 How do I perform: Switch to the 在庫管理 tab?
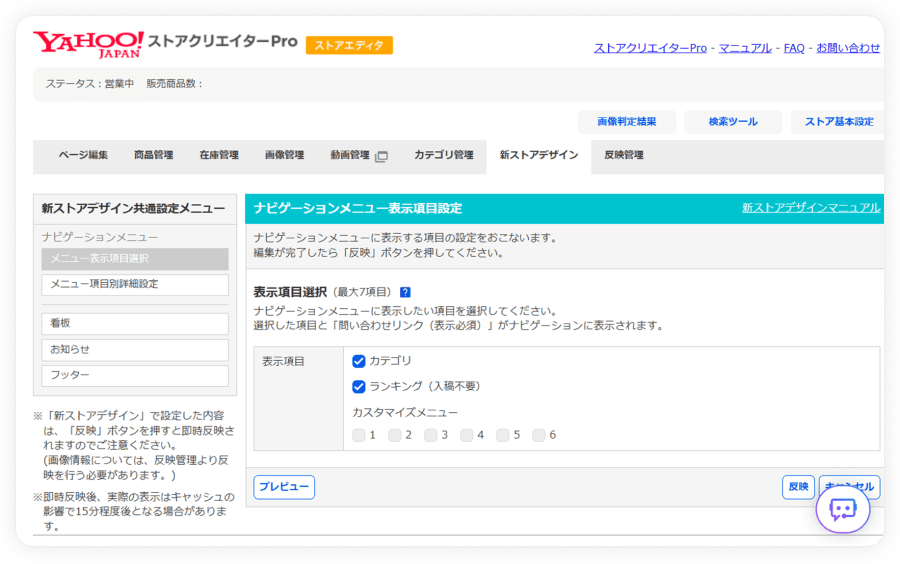(x=219, y=155)
